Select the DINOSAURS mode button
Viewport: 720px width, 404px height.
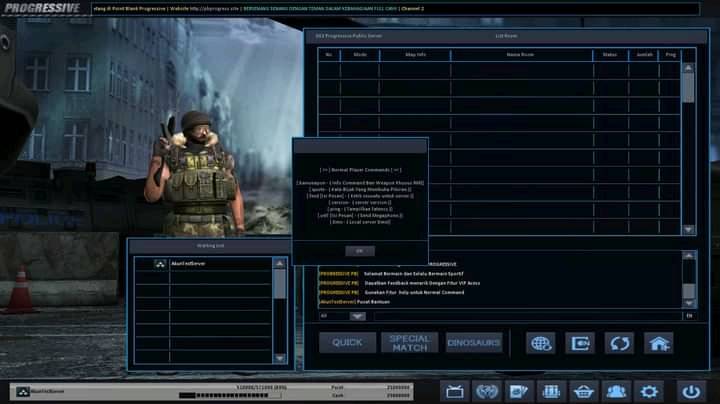point(474,342)
